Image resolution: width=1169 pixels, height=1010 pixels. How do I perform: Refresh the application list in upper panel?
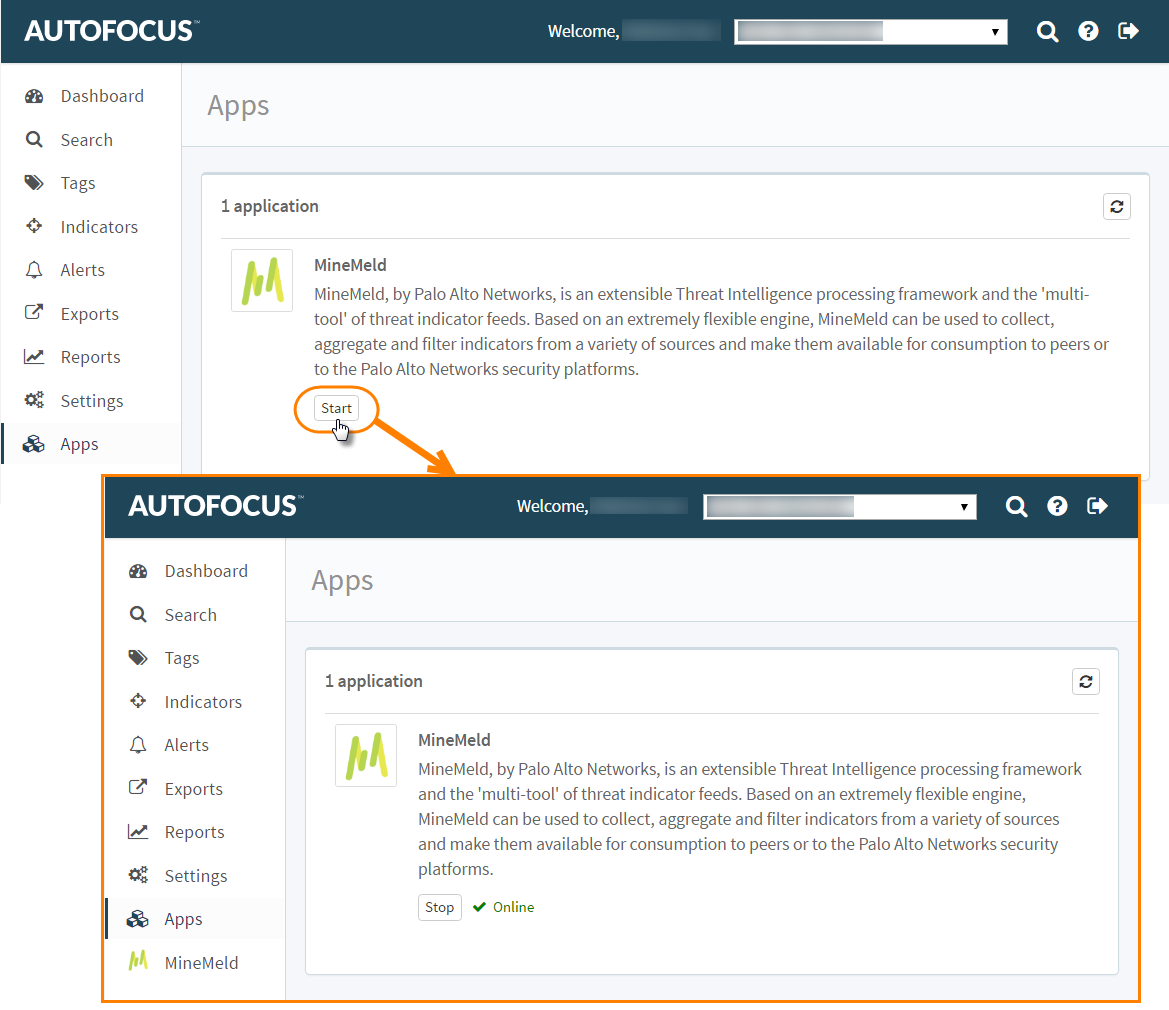(1117, 206)
